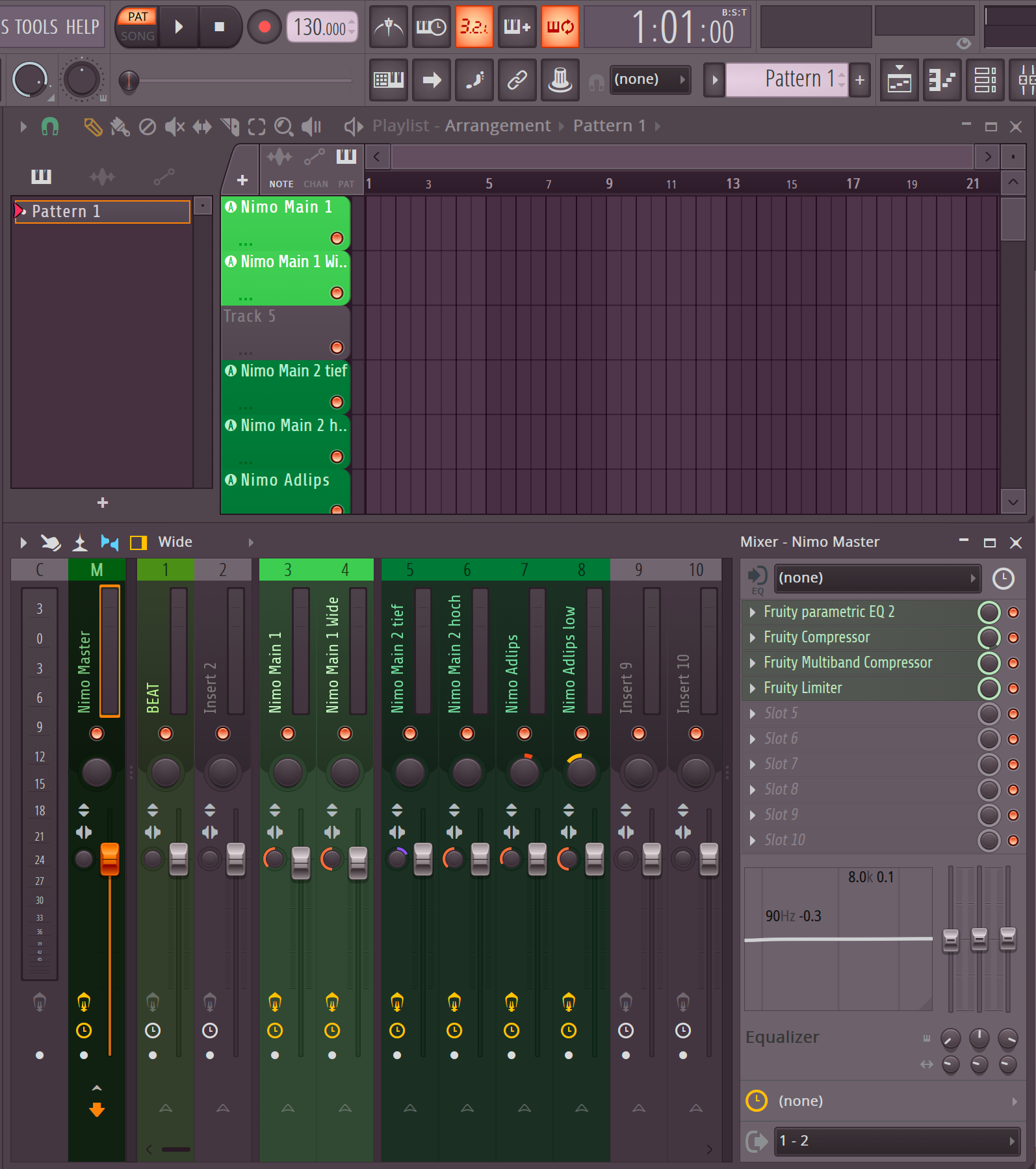The width and height of the screenshot is (1036, 1169).
Task: Select the playlist draw pencil tool
Action: [92, 126]
